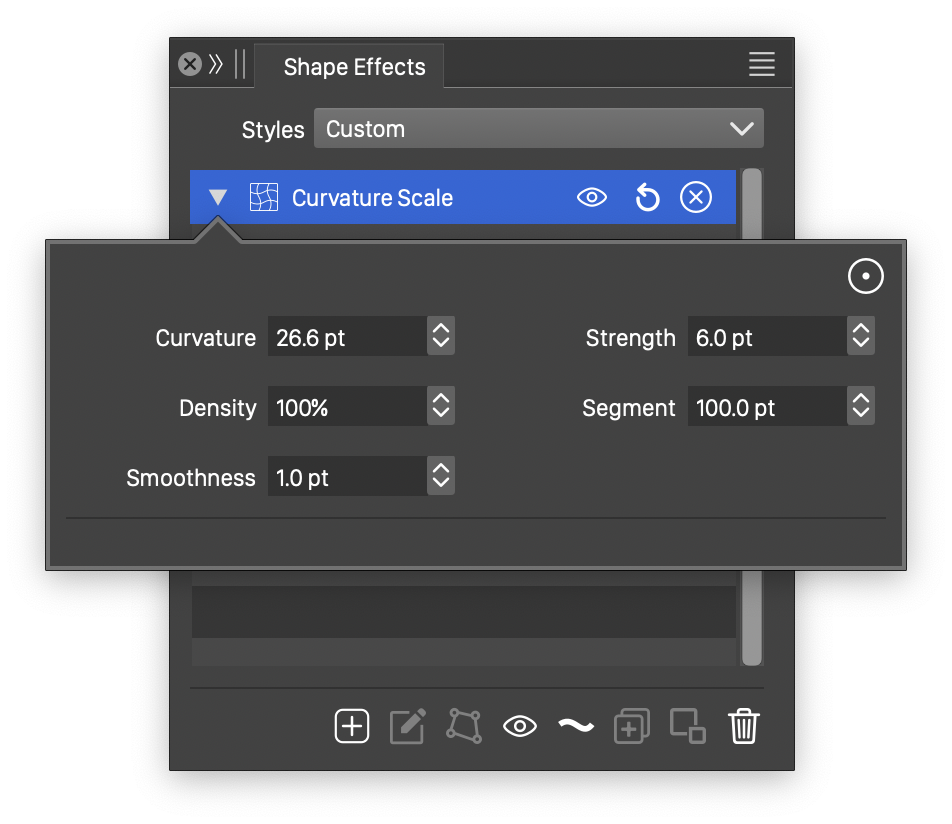The height and width of the screenshot is (824, 952).
Task: Click the wave curve icon in bottom toolbar
Action: click(x=576, y=726)
